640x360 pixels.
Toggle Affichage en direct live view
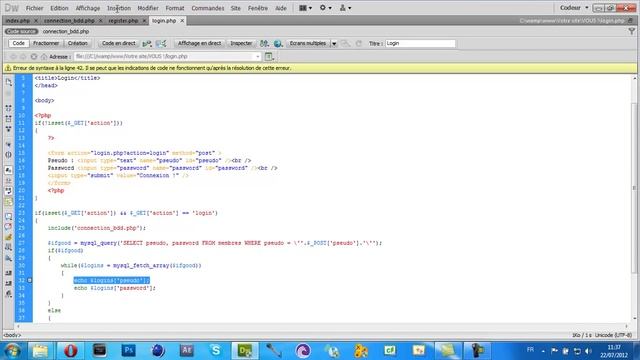[199, 43]
